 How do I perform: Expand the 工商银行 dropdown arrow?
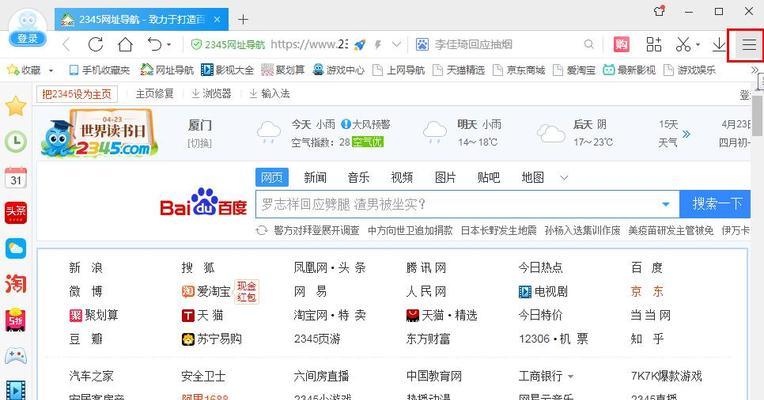570,377
